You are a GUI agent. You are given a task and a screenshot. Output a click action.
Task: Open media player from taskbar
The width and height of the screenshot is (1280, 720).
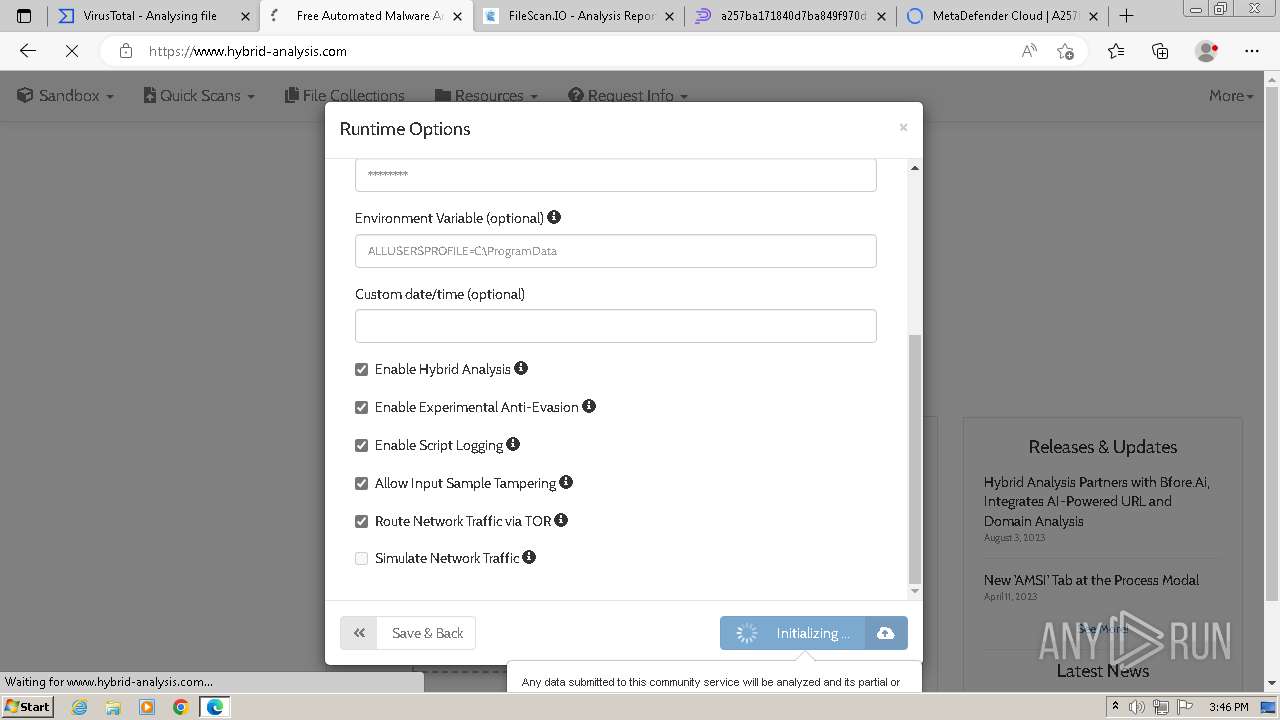coord(147,707)
